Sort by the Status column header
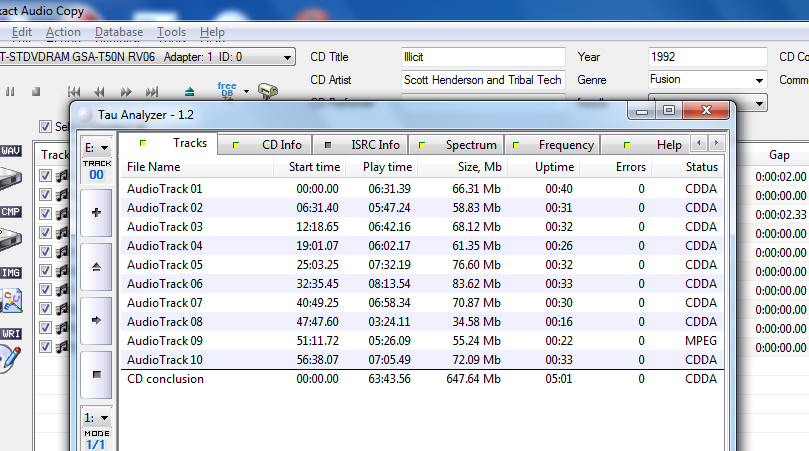 688,167
